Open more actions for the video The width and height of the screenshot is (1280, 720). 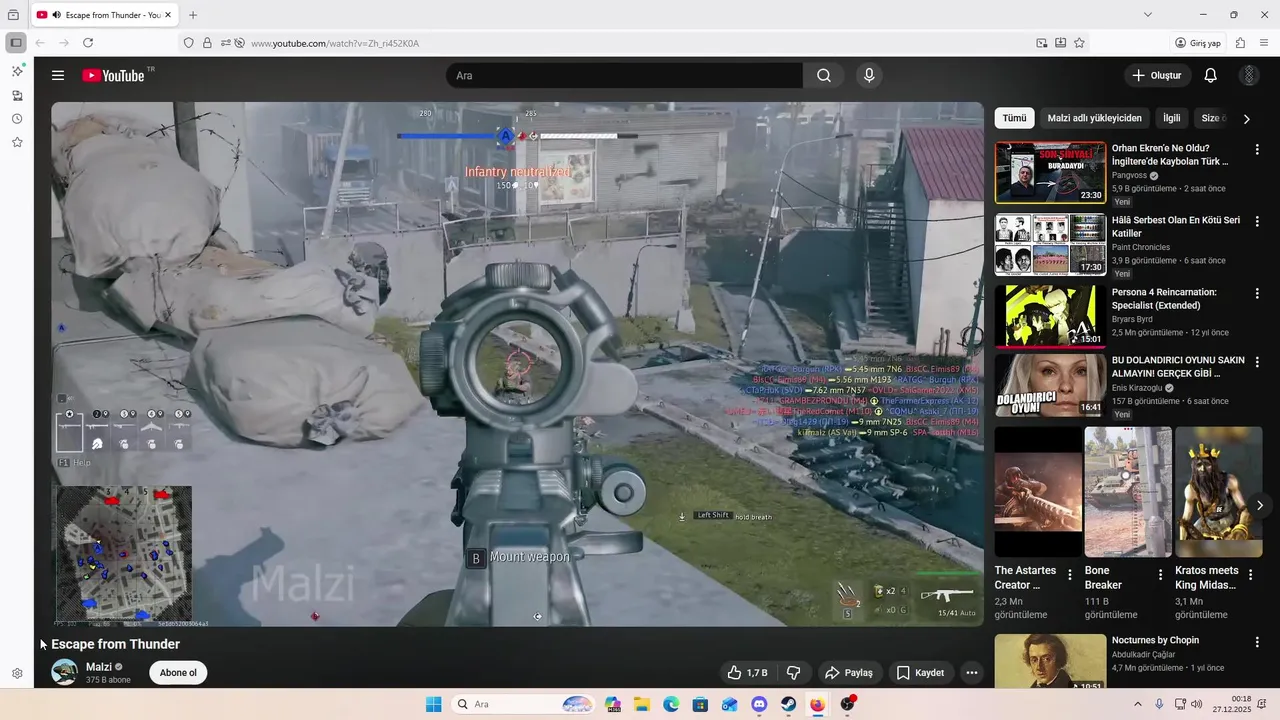coord(971,673)
